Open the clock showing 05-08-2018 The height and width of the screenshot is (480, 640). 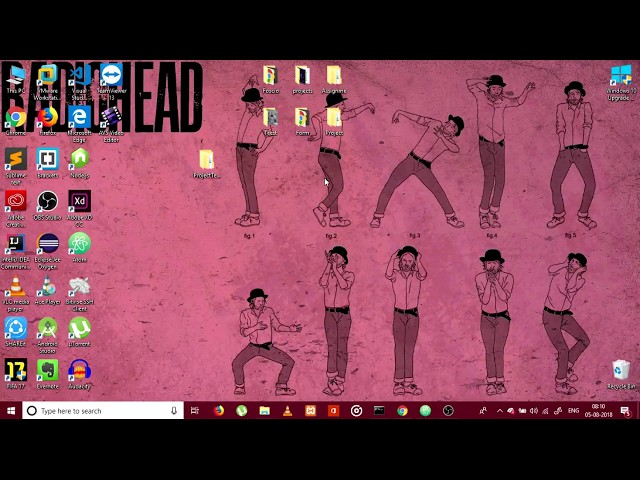click(x=598, y=411)
